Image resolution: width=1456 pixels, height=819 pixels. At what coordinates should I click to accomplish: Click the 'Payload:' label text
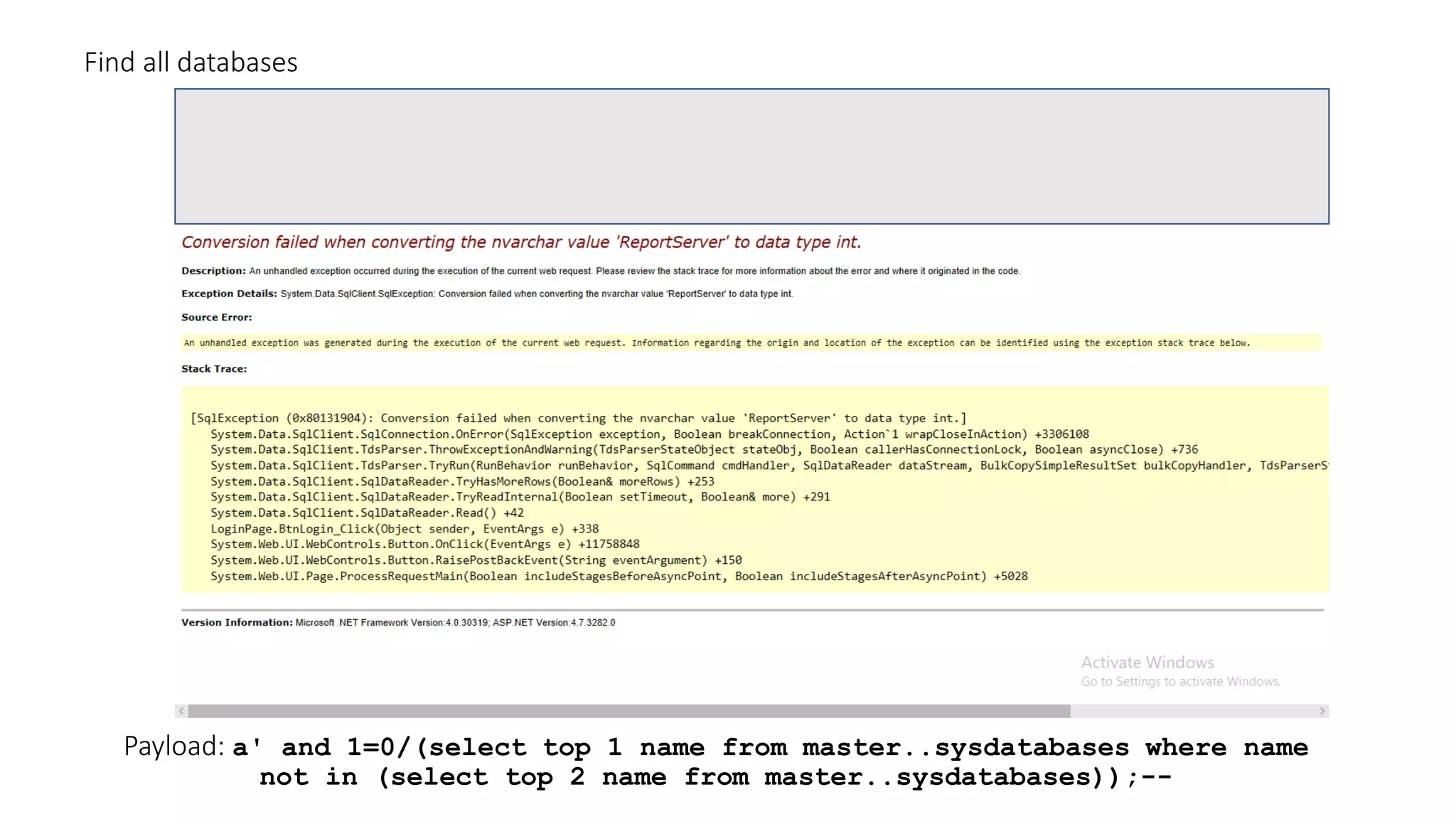click(x=173, y=746)
